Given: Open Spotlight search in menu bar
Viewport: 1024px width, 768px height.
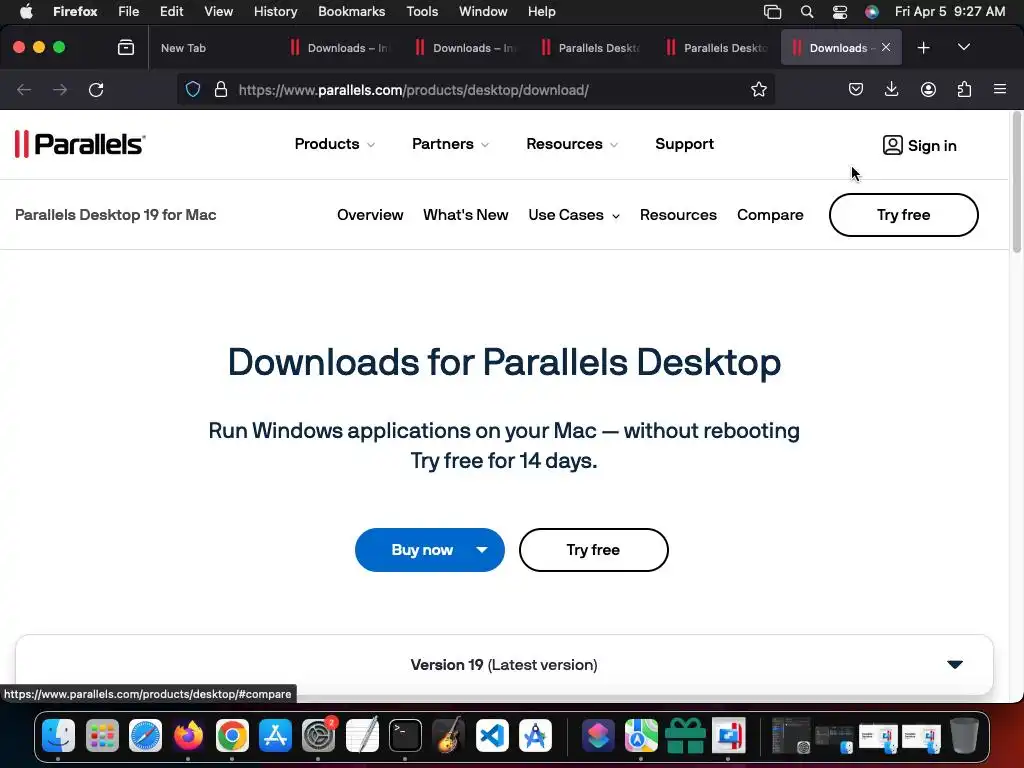Looking at the screenshot, I should point(807,12).
